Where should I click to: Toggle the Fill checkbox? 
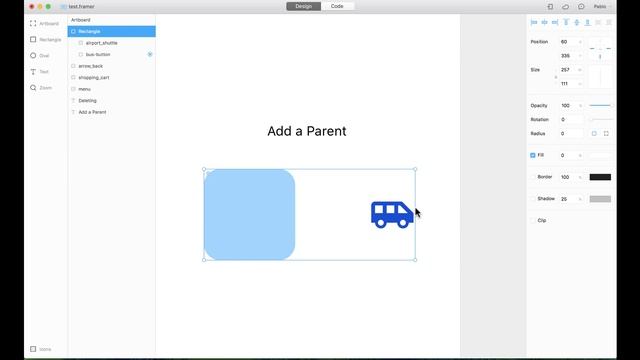(x=533, y=156)
